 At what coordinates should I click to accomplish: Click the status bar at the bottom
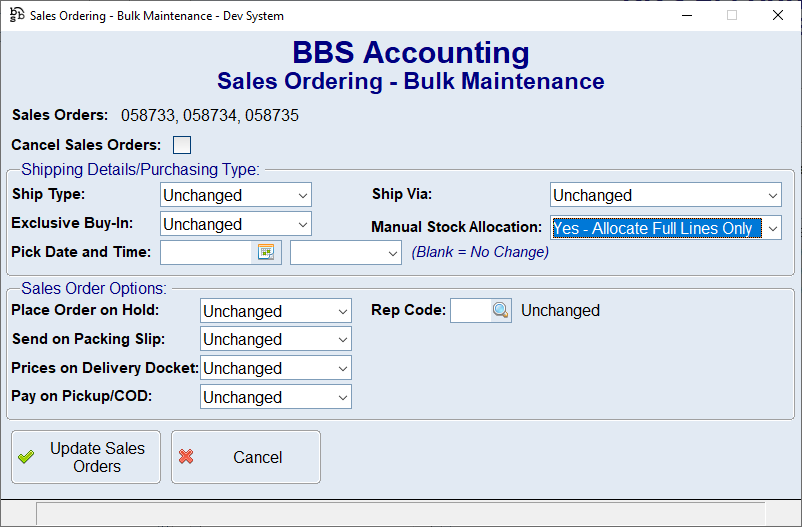point(400,513)
